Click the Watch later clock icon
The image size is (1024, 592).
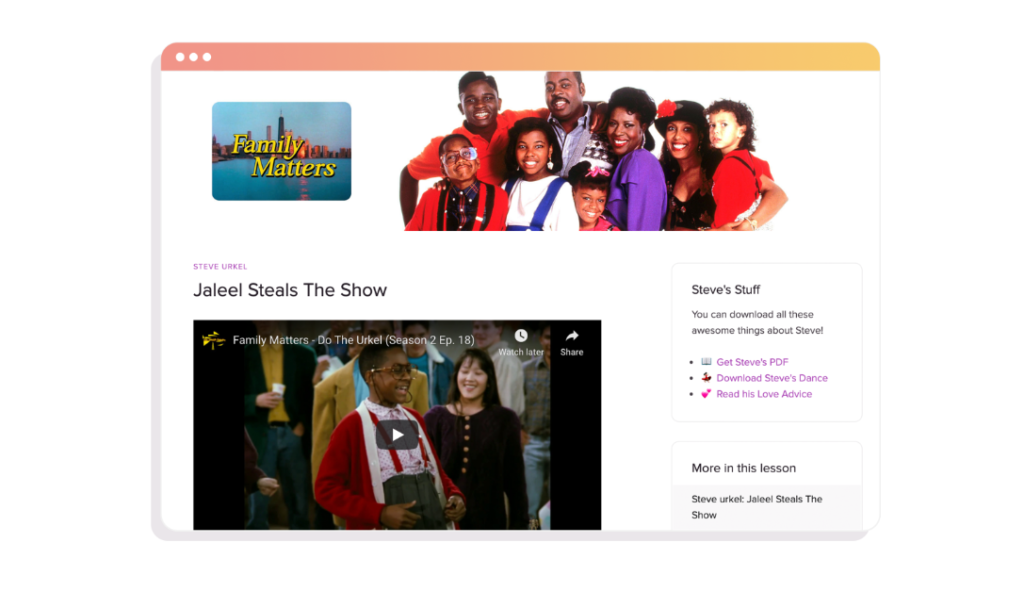pos(521,337)
